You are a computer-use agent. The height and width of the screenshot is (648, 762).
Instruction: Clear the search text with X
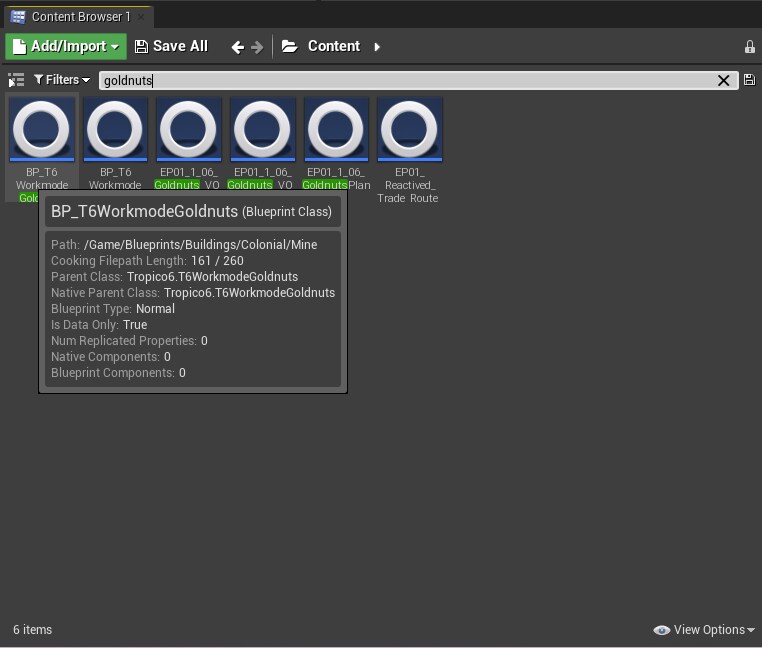point(723,81)
